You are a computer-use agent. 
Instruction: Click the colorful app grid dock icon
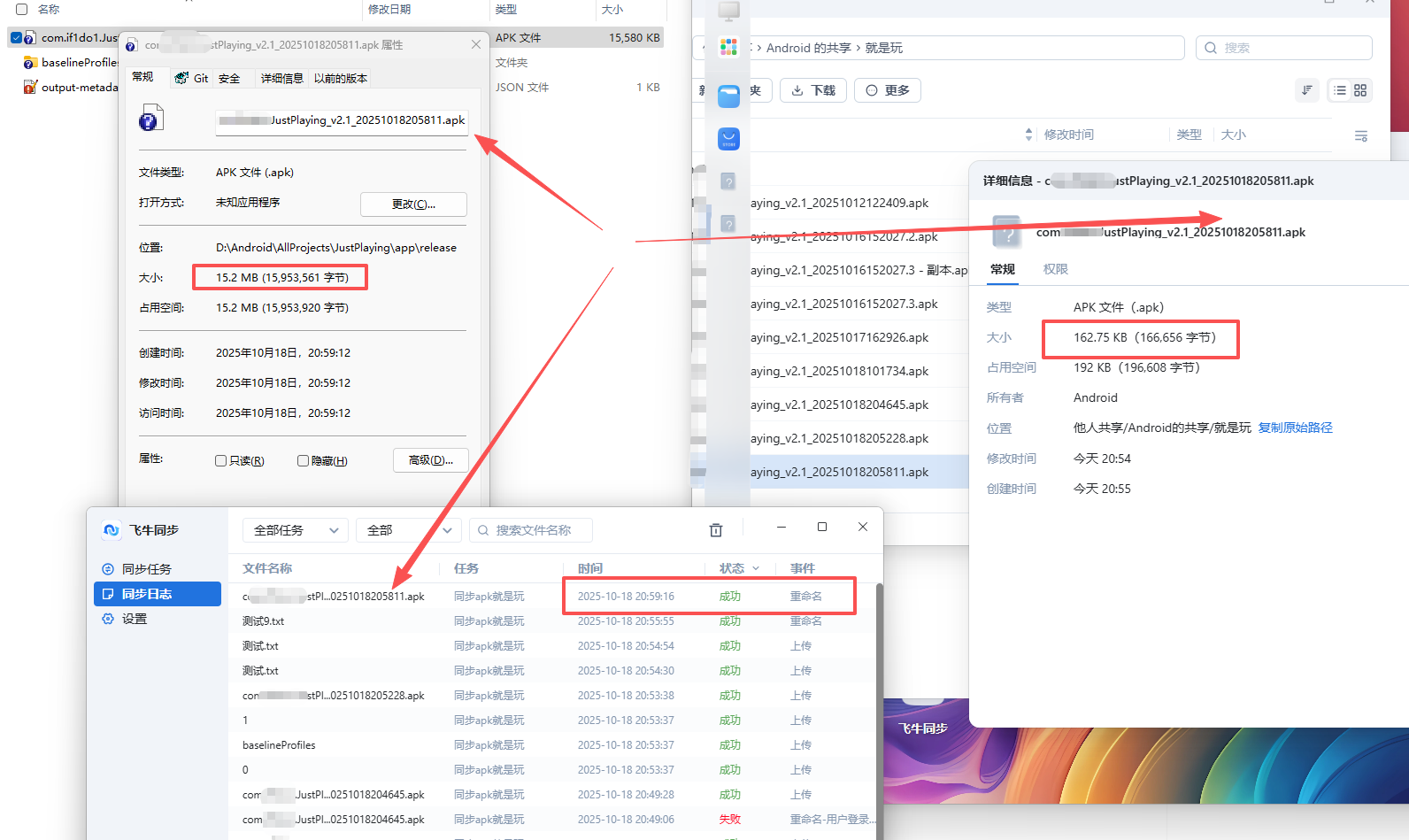tap(728, 47)
